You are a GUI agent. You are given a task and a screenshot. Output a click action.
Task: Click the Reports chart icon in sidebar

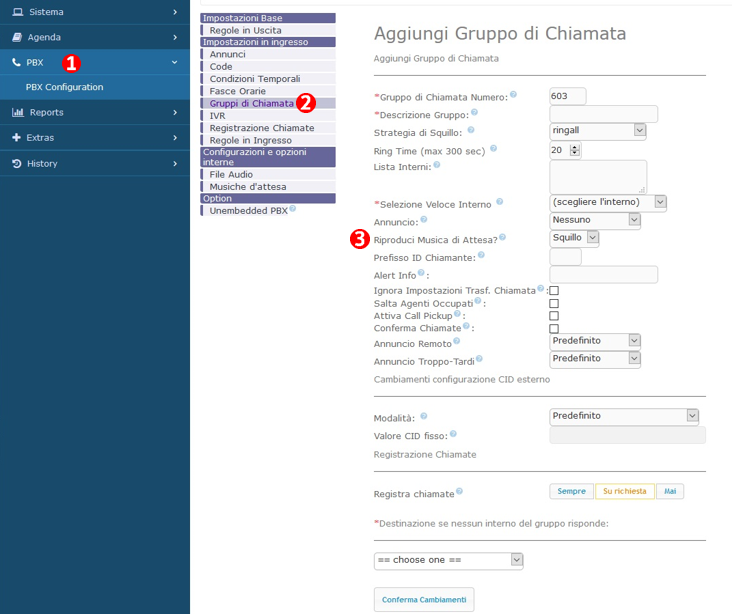(x=17, y=112)
